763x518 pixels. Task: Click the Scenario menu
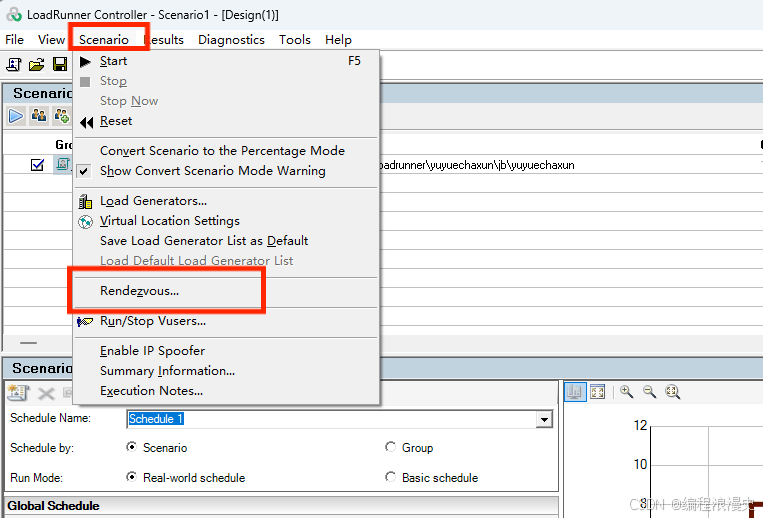point(104,39)
